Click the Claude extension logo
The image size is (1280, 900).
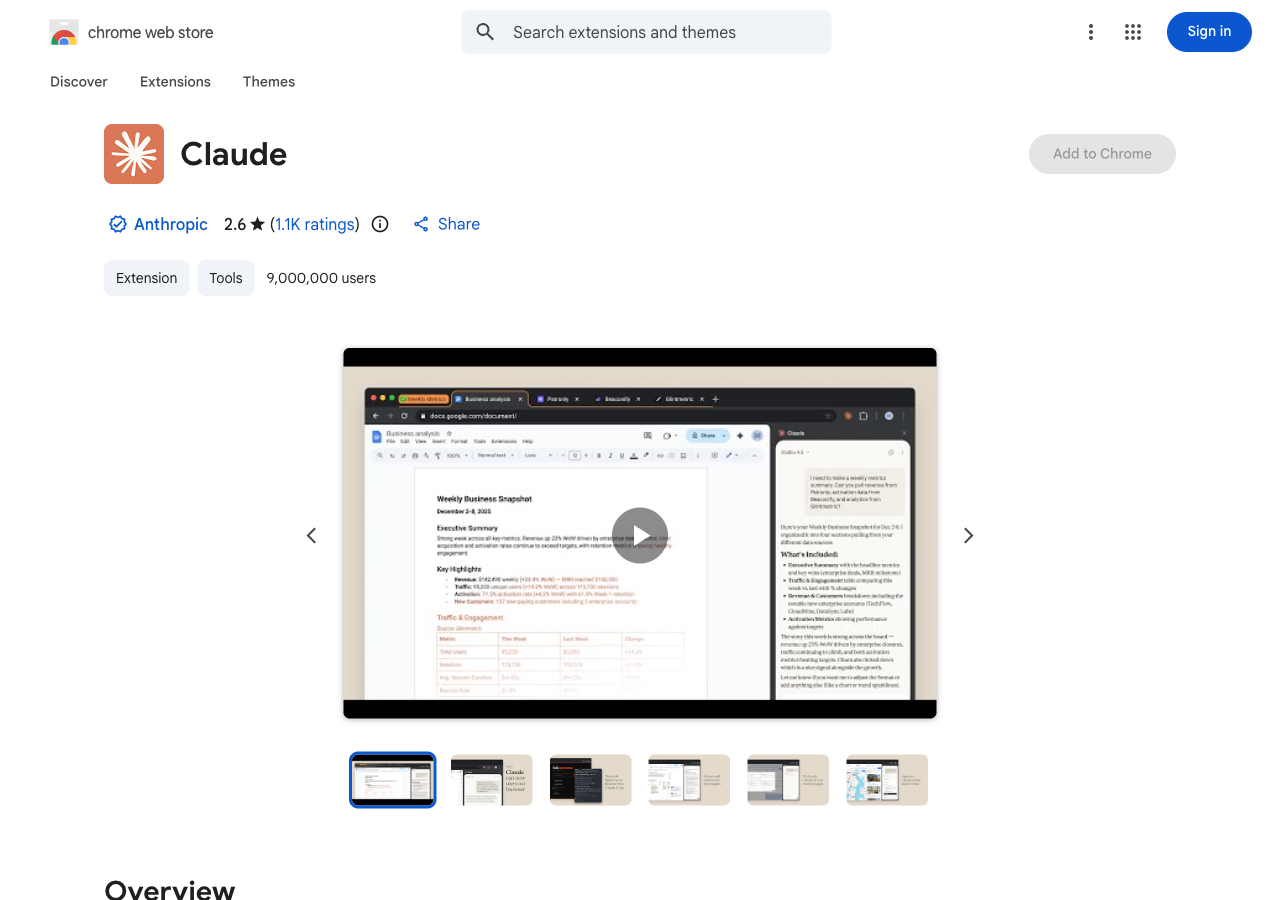(x=134, y=154)
